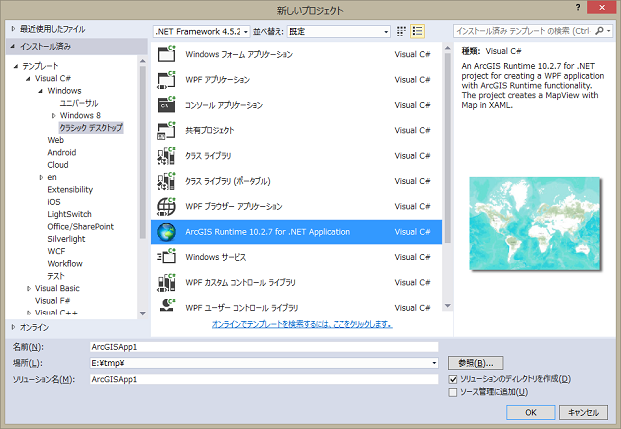Click the コンソール アプリケーション template icon
621x429 pixels.
point(166,105)
